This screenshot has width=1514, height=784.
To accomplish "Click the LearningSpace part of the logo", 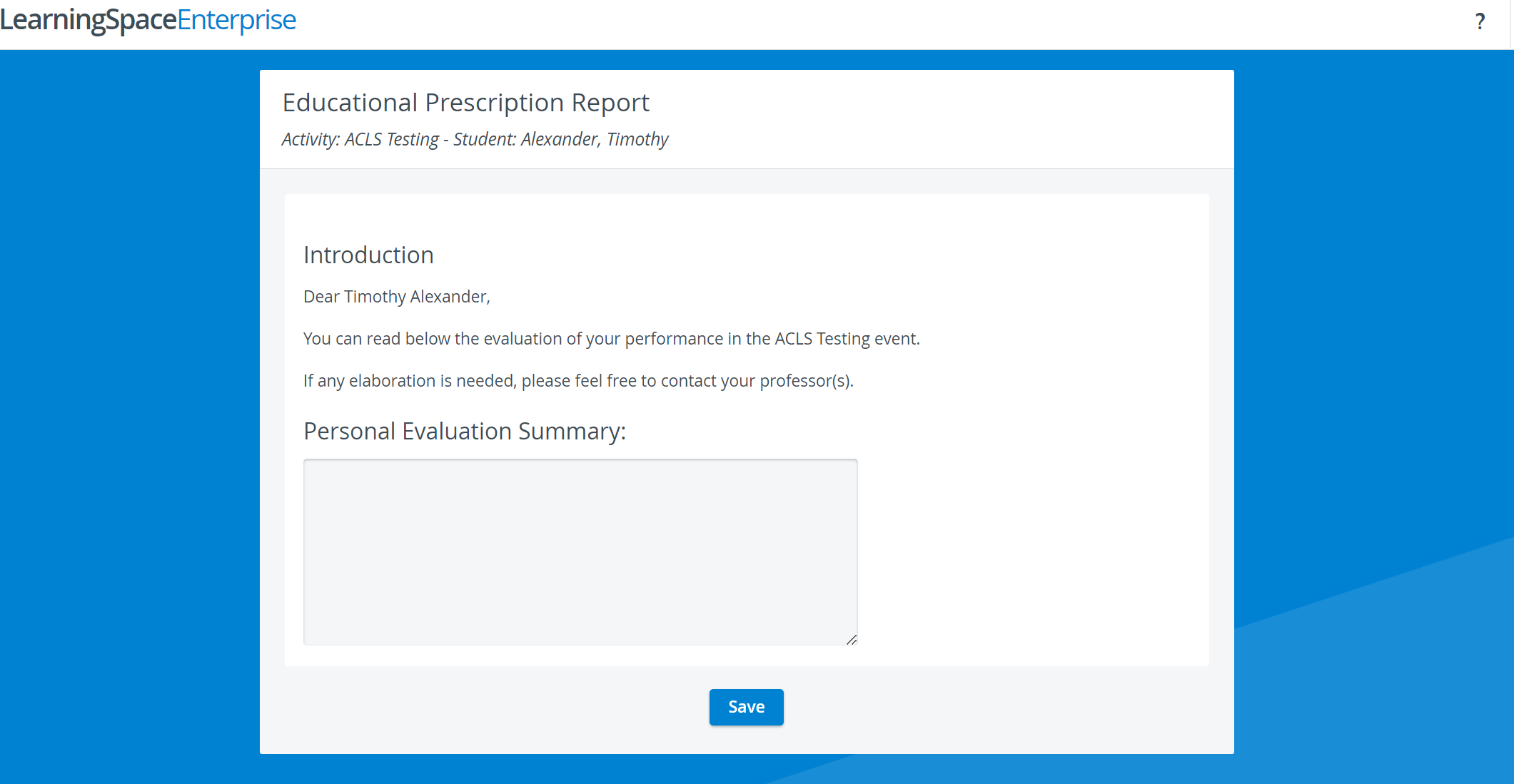I will 89,21.
